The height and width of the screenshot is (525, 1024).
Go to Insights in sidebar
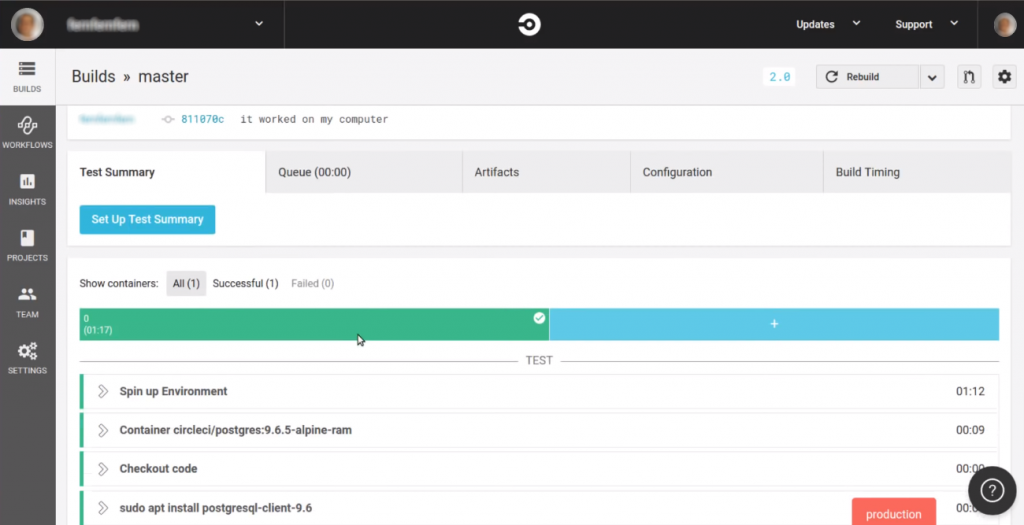[x=27, y=188]
